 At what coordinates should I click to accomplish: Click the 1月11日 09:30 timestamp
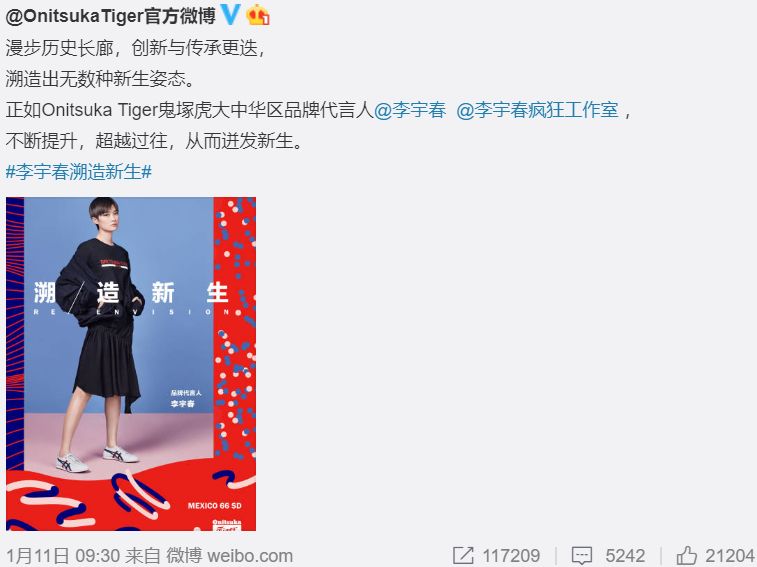click(x=63, y=556)
